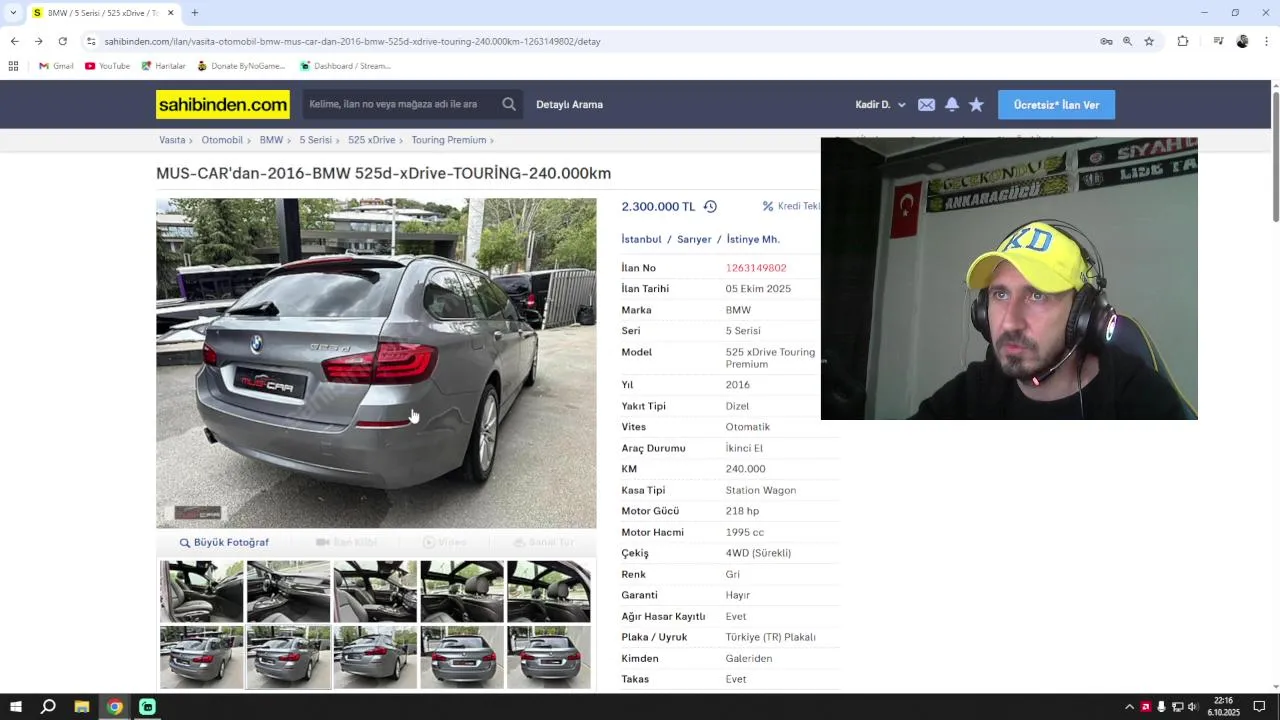Open Chrome extensions puzzle icon
The height and width of the screenshot is (720, 1280).
point(1183,41)
